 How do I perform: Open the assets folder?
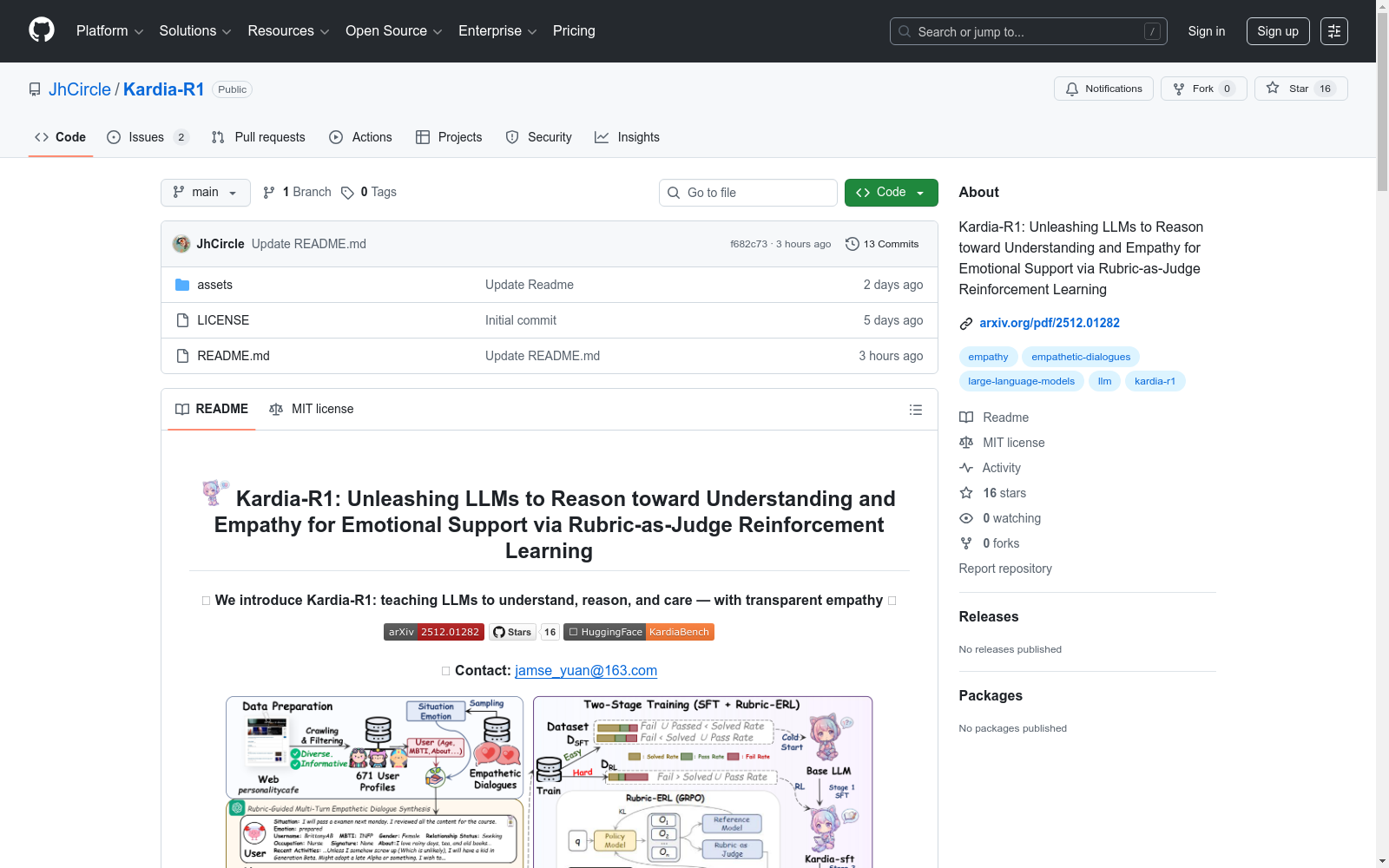tap(214, 285)
